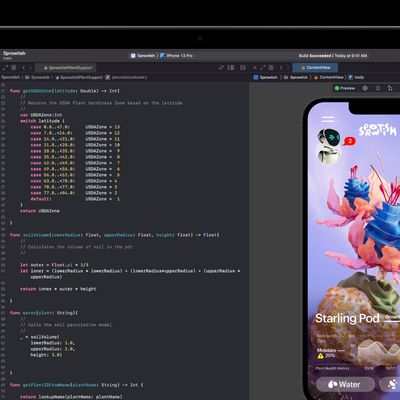The width and height of the screenshot is (400, 400).
Task: Open the adjust editor options icon
Action: tap(231, 68)
